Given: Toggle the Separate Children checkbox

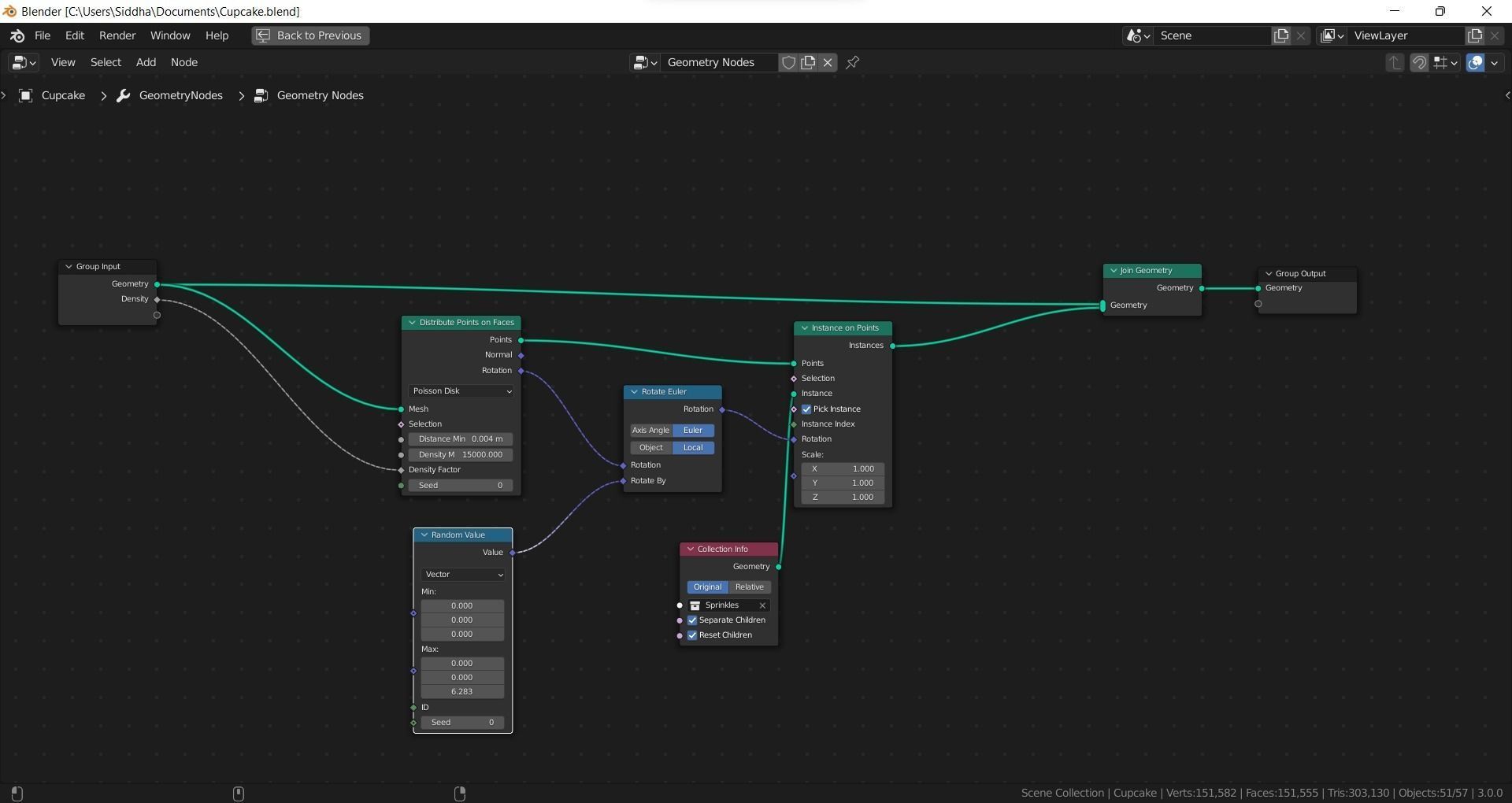Looking at the screenshot, I should (x=692, y=620).
